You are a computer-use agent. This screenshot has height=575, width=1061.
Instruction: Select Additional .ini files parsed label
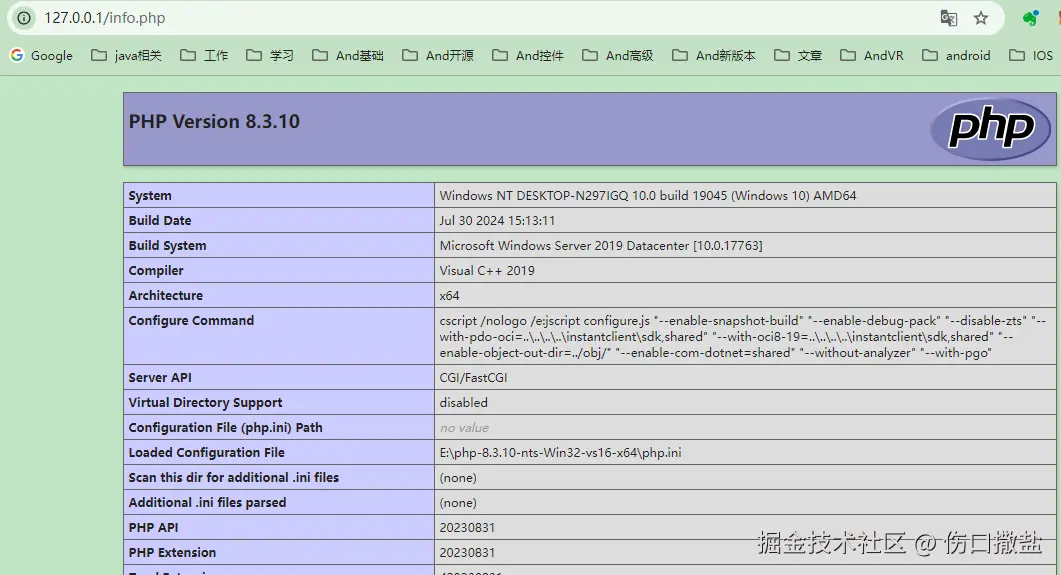(x=207, y=503)
